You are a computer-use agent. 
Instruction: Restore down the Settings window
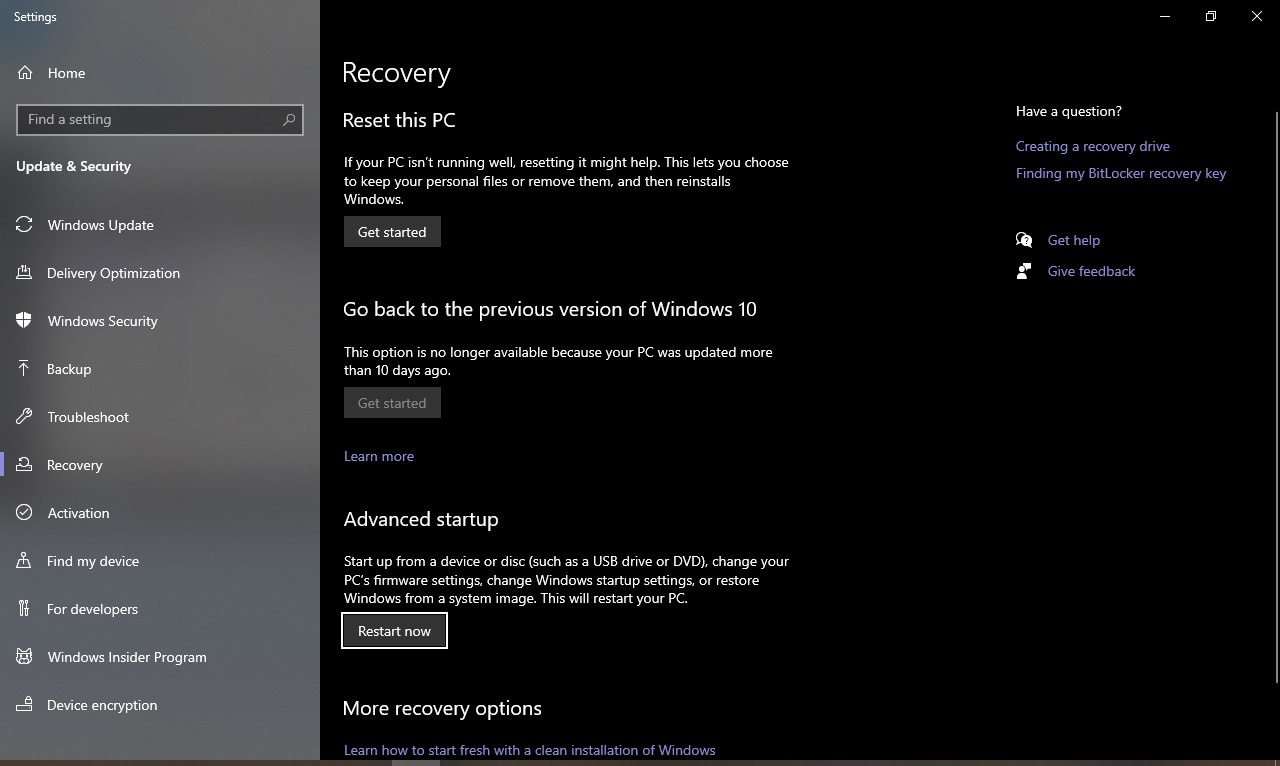(x=1211, y=16)
